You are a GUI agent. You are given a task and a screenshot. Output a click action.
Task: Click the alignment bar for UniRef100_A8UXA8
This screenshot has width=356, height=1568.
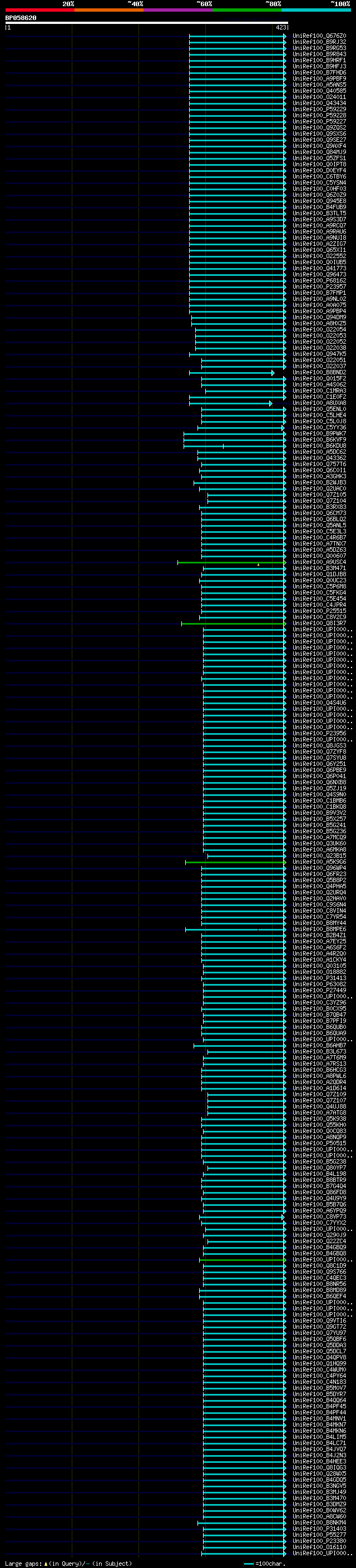pos(230,403)
